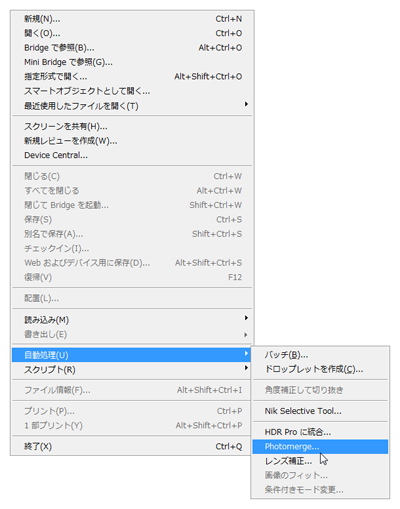Image resolution: width=400 pixels, height=509 pixels.
Task: Open Bridge で参照(B)... entry
Action: click(132, 48)
